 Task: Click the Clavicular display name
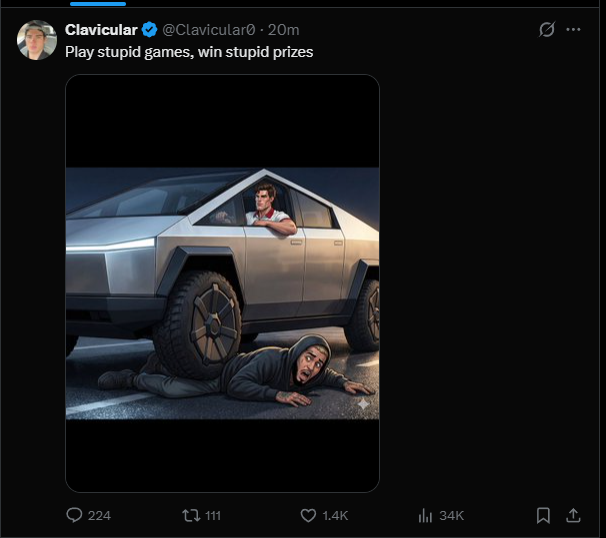[101, 30]
